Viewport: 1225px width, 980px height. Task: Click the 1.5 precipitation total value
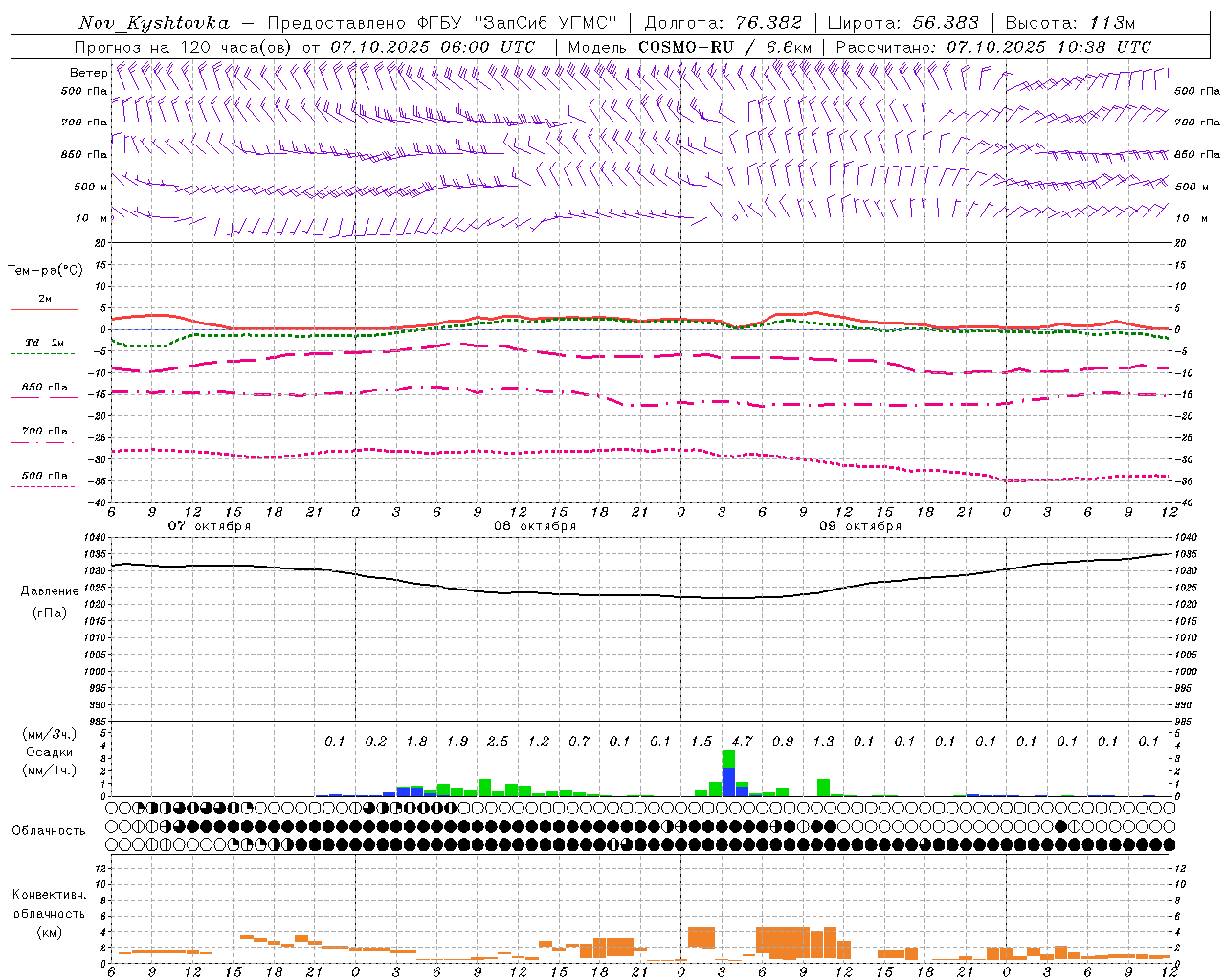click(702, 742)
